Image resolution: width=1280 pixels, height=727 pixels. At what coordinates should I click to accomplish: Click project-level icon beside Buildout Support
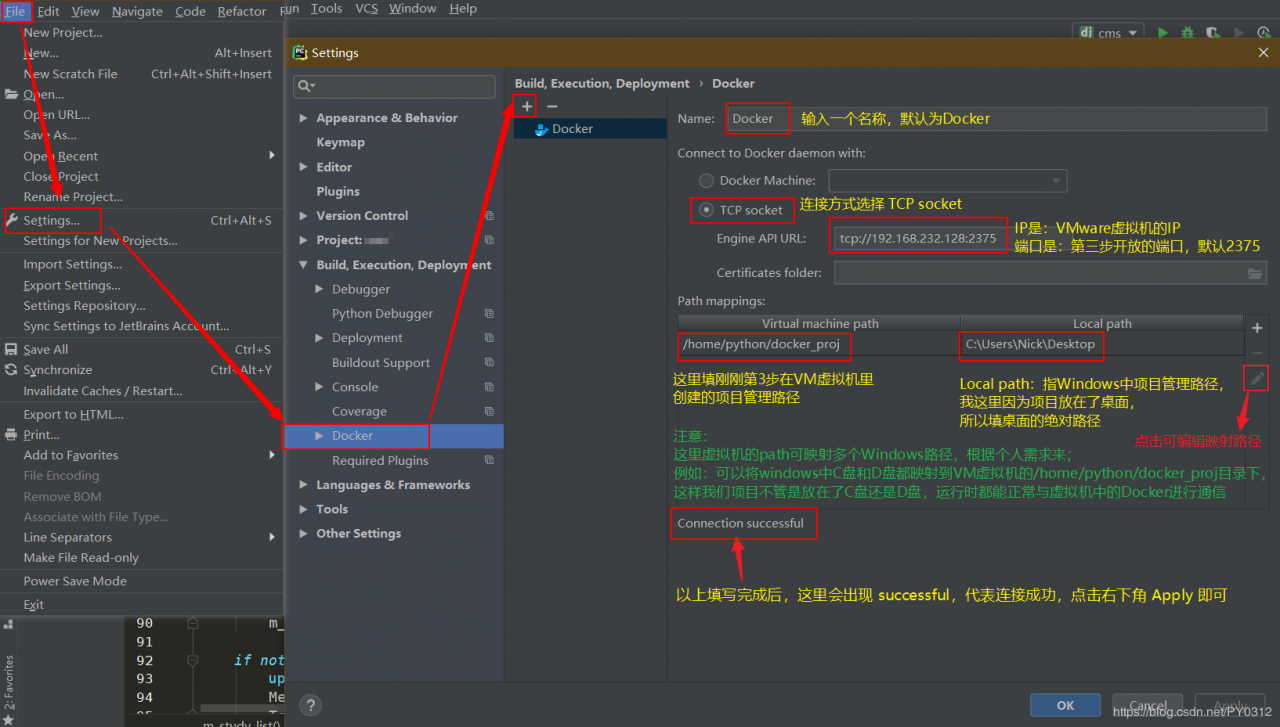tap(489, 363)
